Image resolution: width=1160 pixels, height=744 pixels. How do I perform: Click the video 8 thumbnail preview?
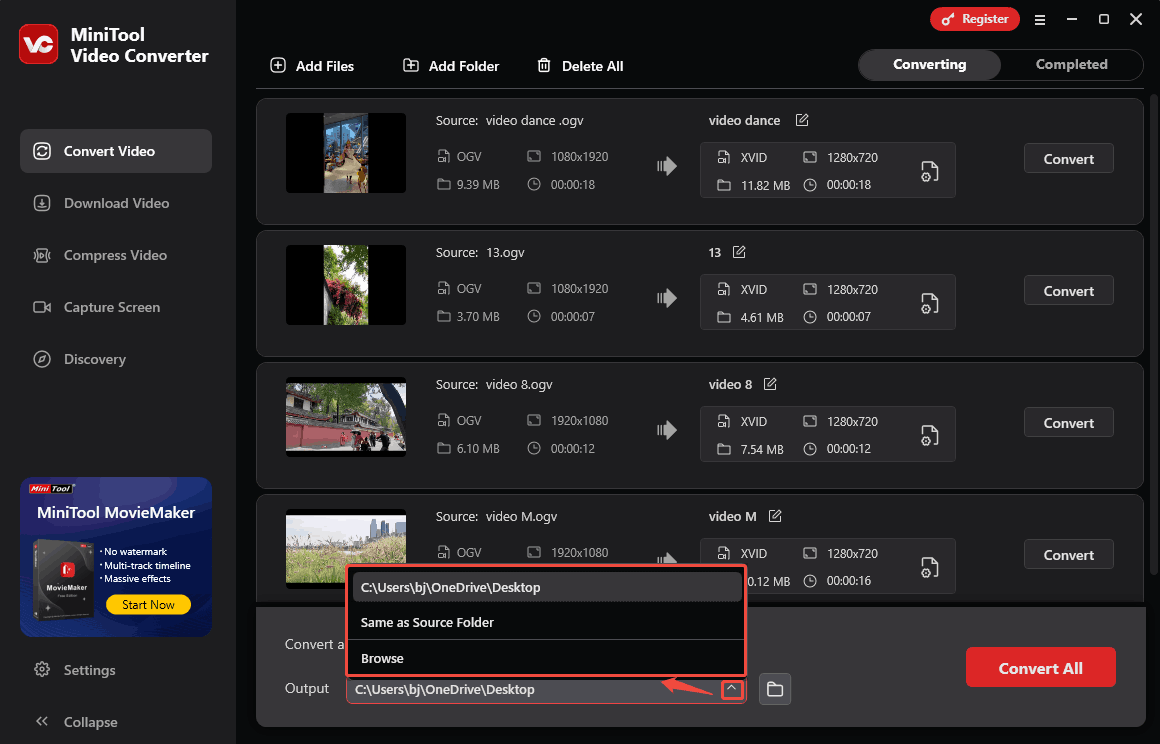[346, 417]
